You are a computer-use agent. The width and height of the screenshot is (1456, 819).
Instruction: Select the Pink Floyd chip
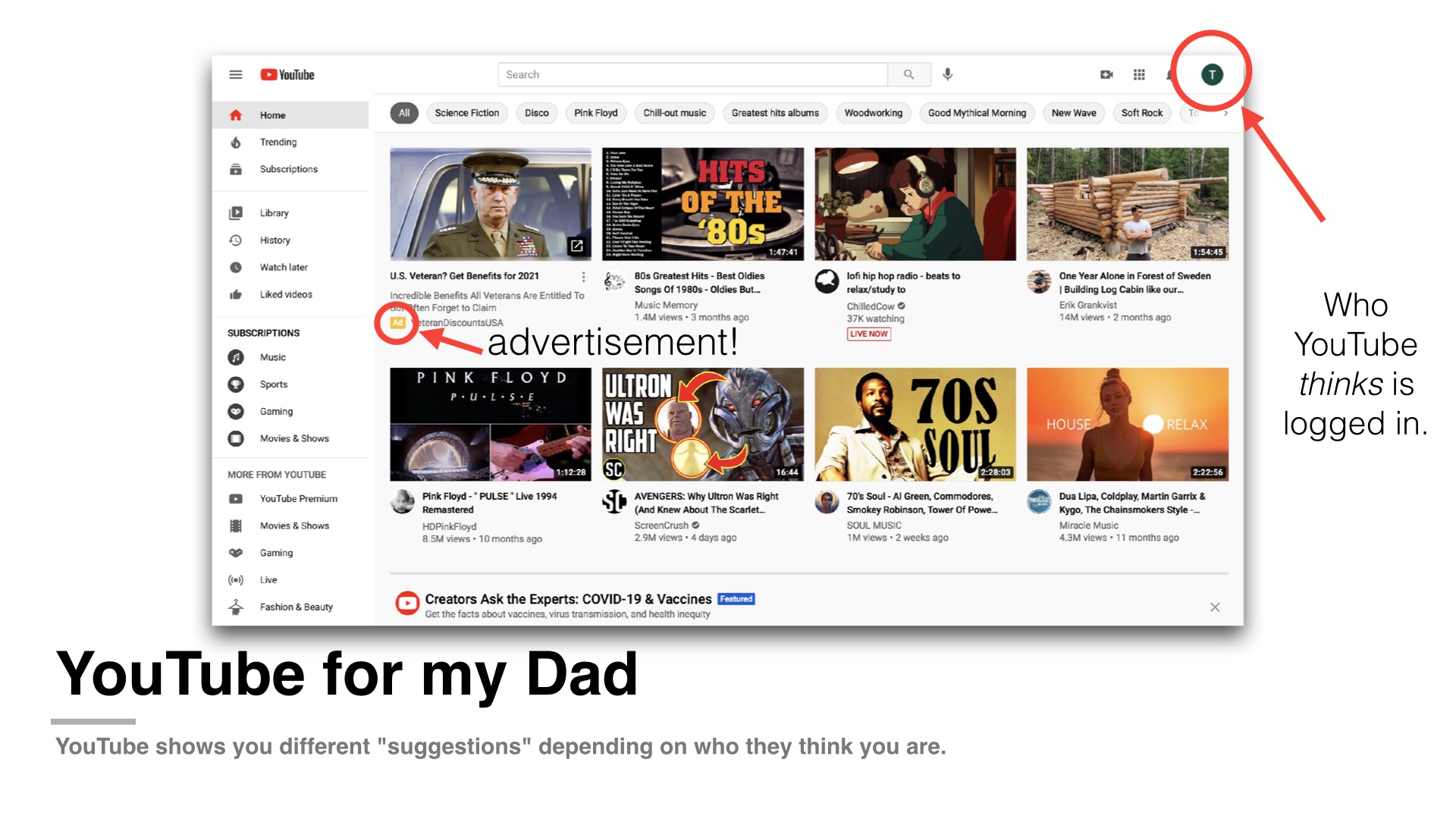(x=596, y=113)
